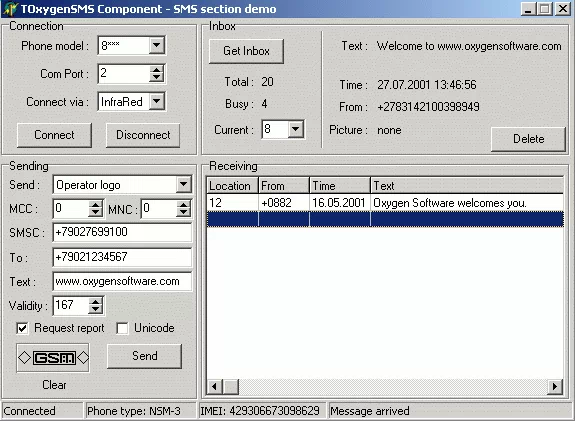
Task: Click the From column header
Action: click(x=284, y=186)
